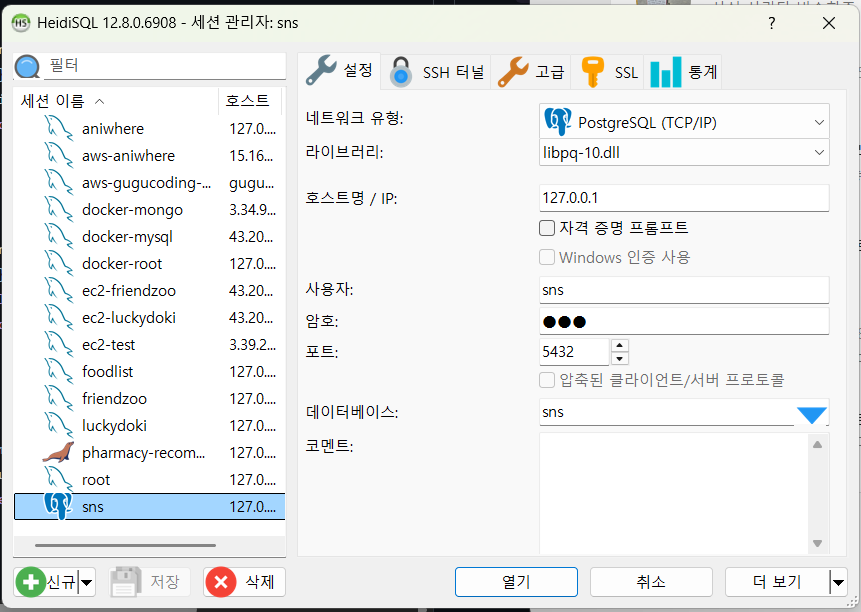Click the Delete button label
This screenshot has height=612, width=861.
[x=260, y=582]
